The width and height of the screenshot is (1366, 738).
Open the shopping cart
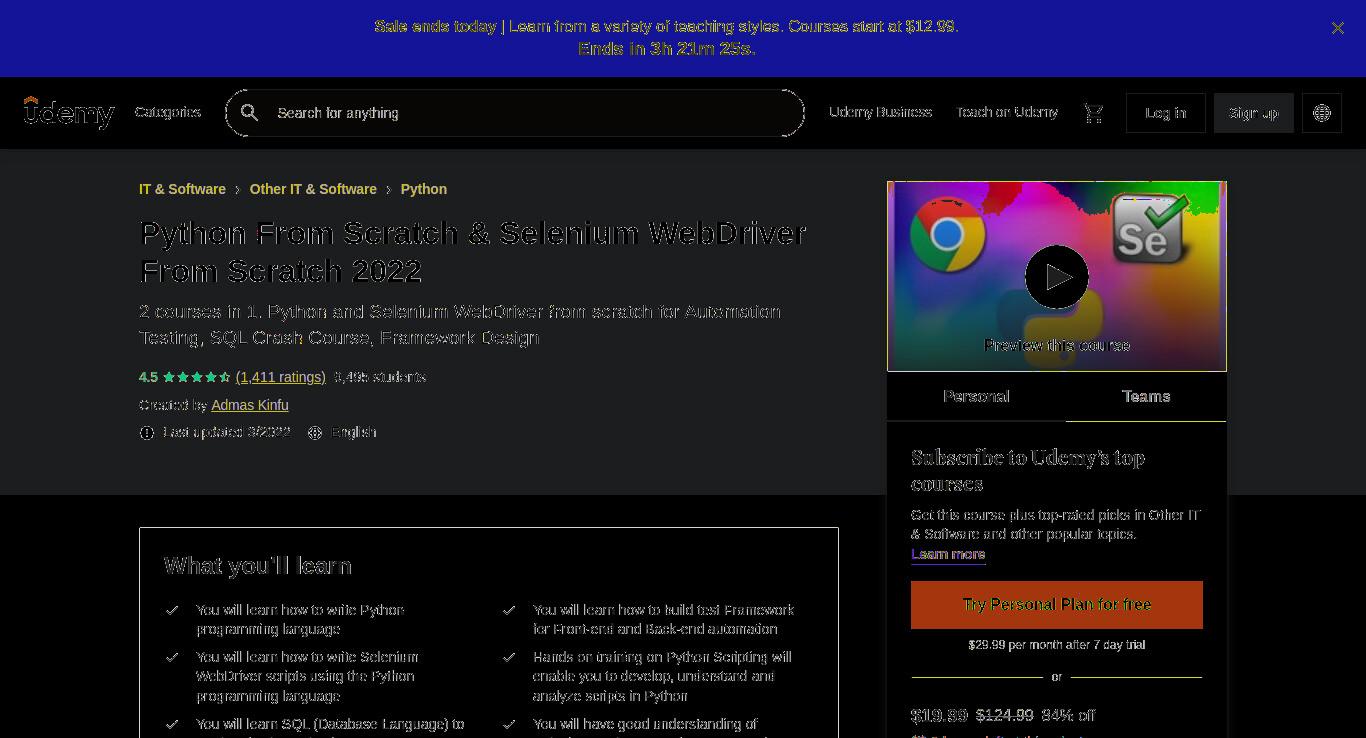(1094, 113)
